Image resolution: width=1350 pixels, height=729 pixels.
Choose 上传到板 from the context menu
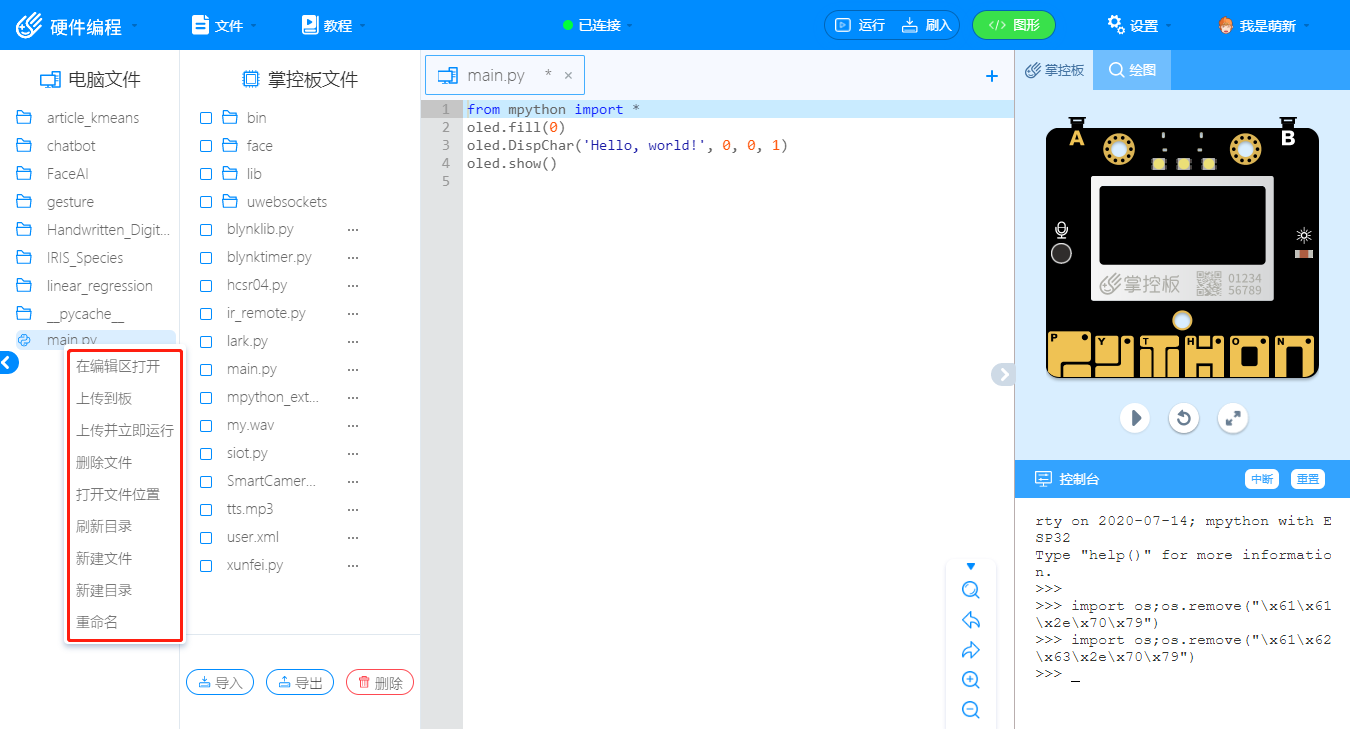tap(104, 398)
